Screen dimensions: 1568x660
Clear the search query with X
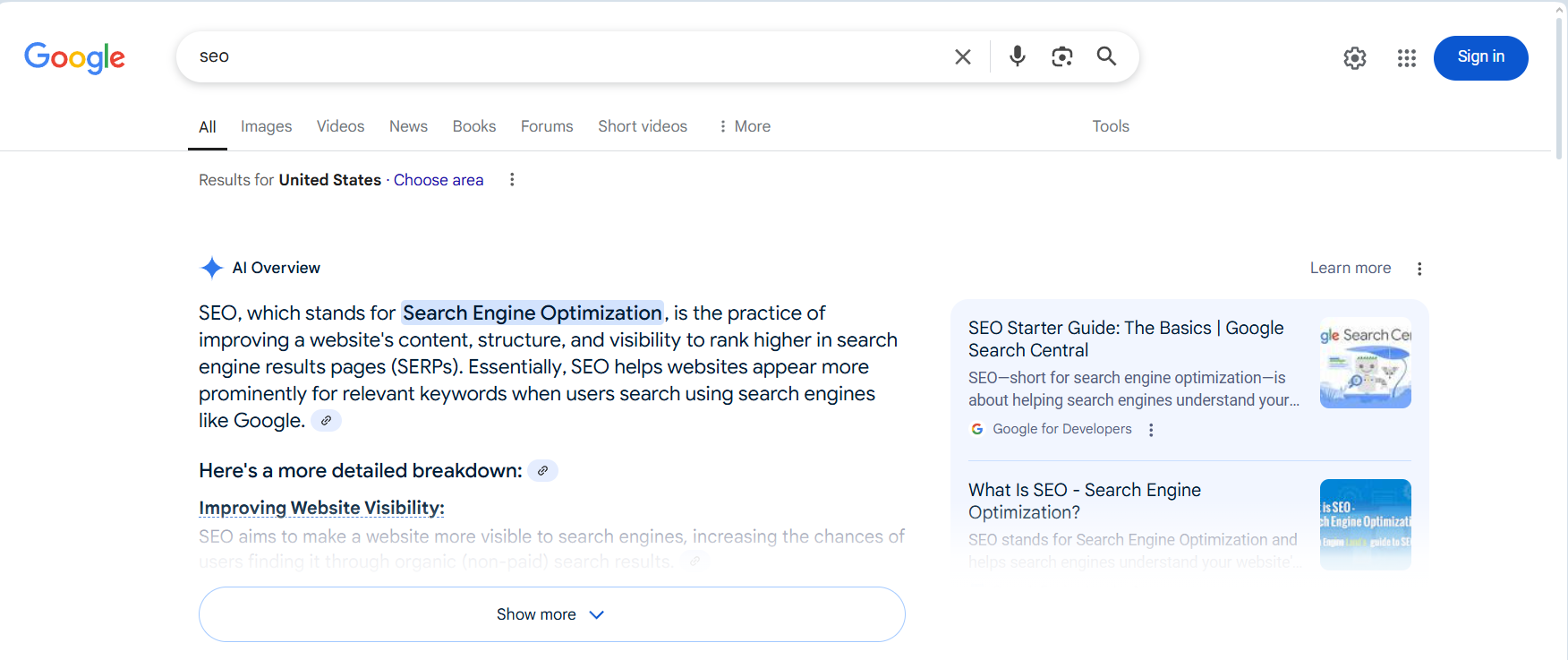[x=963, y=56]
